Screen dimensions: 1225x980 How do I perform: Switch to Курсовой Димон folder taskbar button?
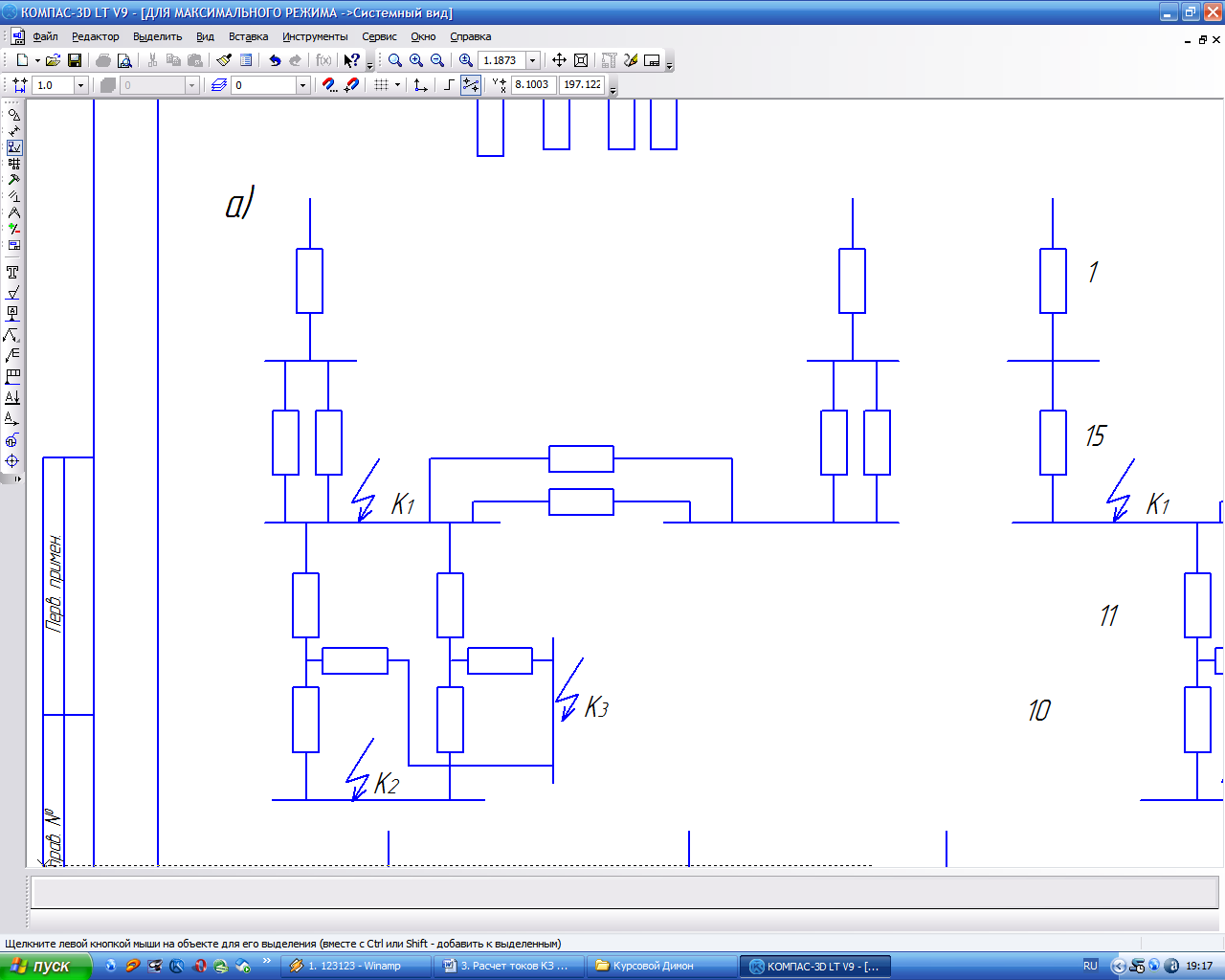point(660,966)
